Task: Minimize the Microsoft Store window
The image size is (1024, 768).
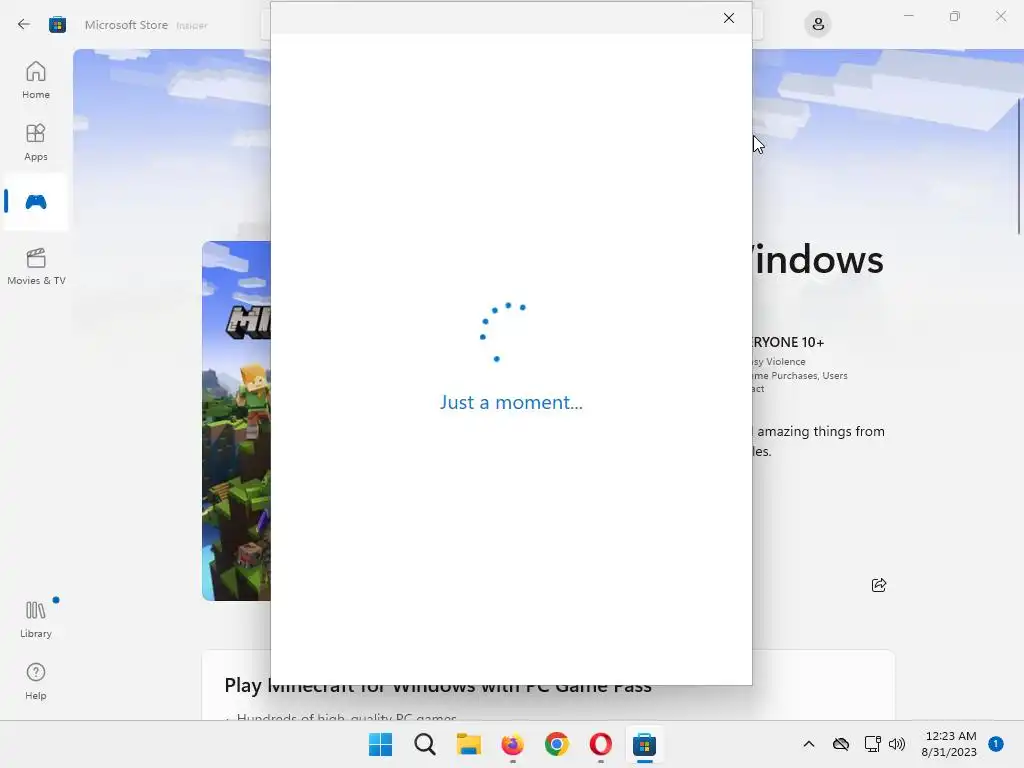Action: (x=908, y=16)
